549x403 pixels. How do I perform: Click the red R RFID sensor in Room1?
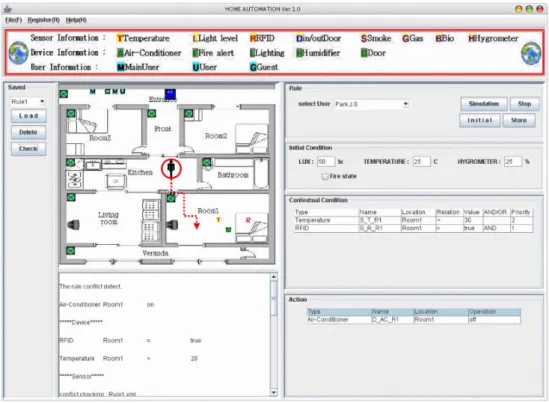pos(248,220)
